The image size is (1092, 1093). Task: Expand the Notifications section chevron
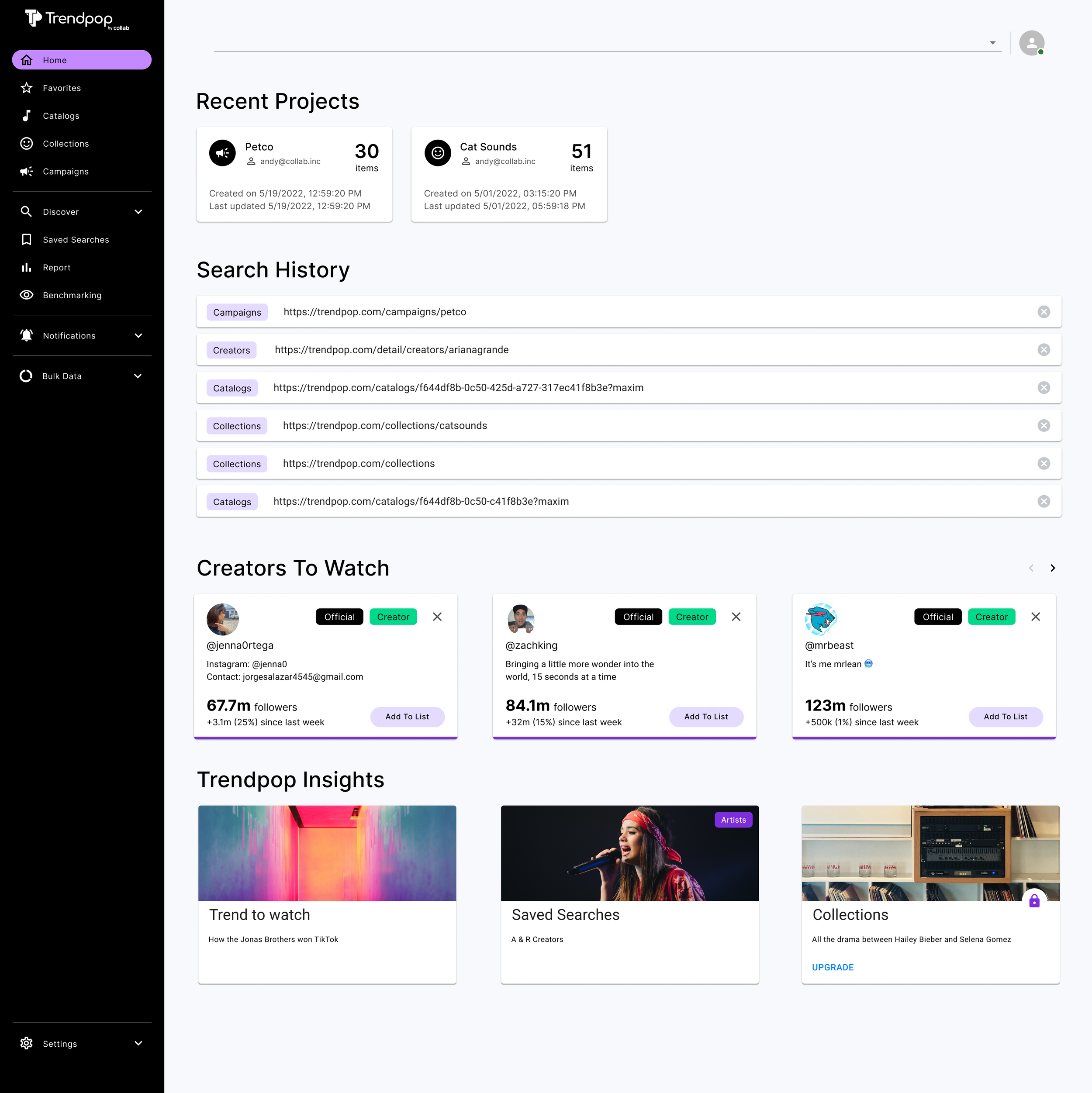138,335
